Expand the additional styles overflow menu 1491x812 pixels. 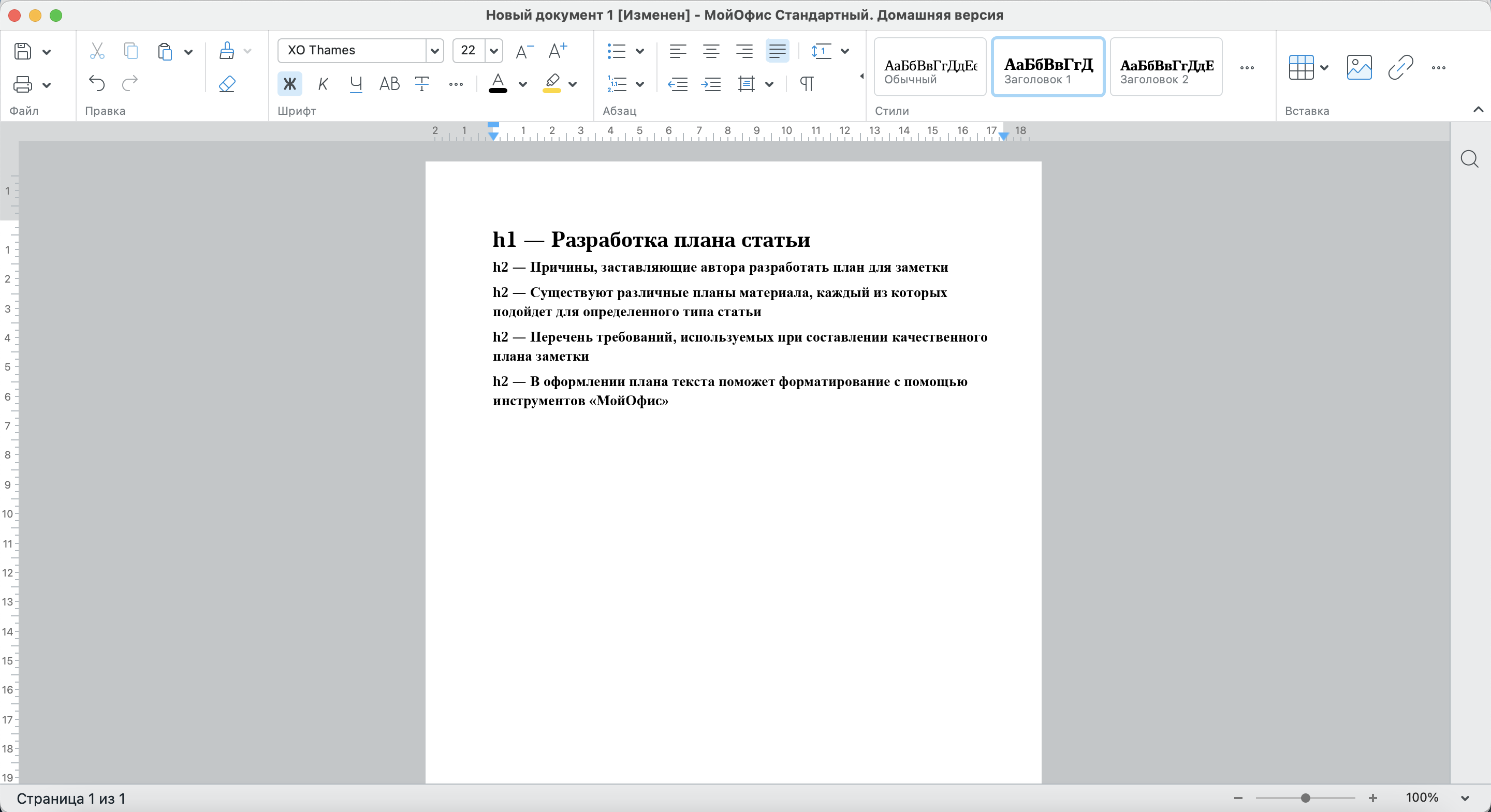1247,68
